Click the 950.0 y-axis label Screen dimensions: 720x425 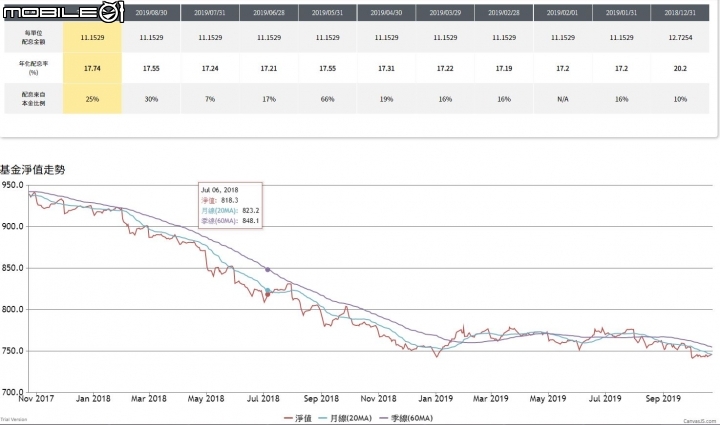pos(12,185)
